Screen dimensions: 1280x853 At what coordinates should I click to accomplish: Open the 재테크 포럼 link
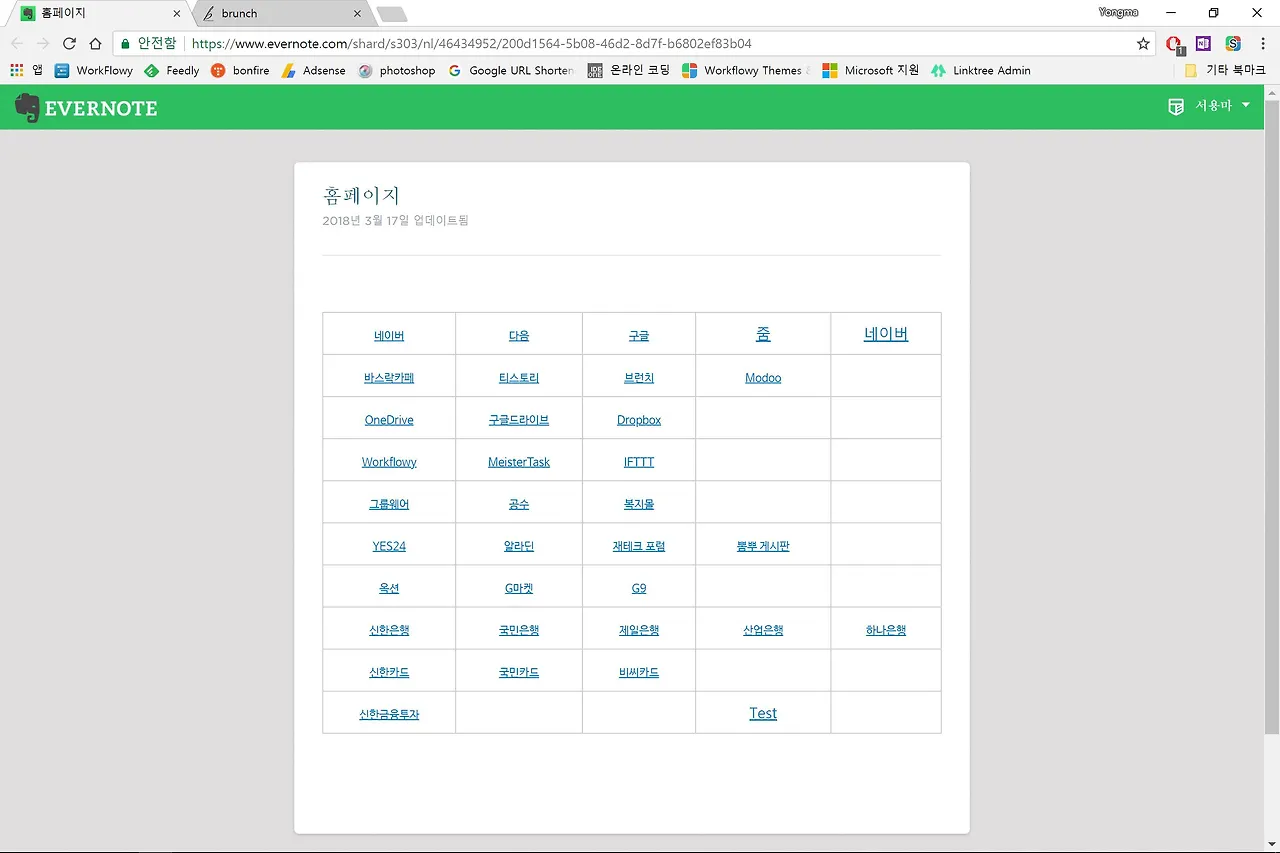[639, 546]
